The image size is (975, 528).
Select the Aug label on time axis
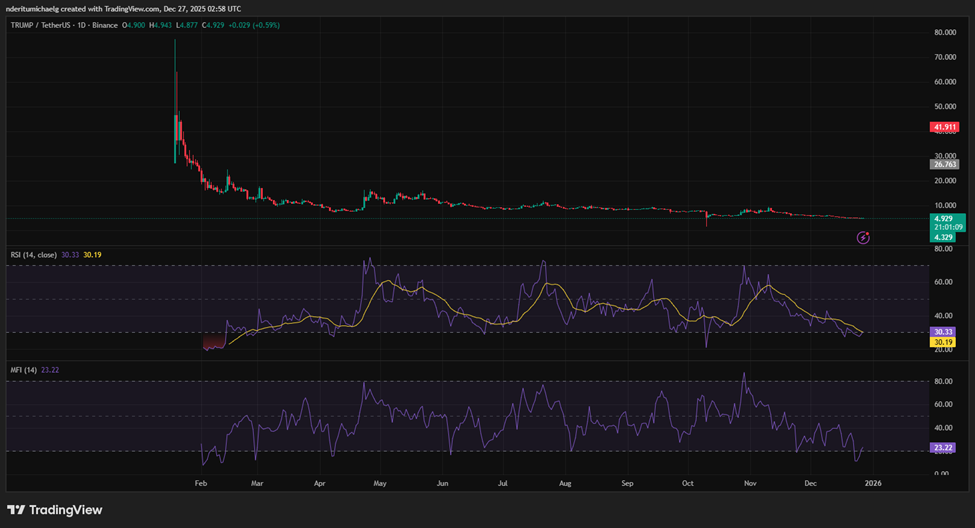click(x=565, y=482)
